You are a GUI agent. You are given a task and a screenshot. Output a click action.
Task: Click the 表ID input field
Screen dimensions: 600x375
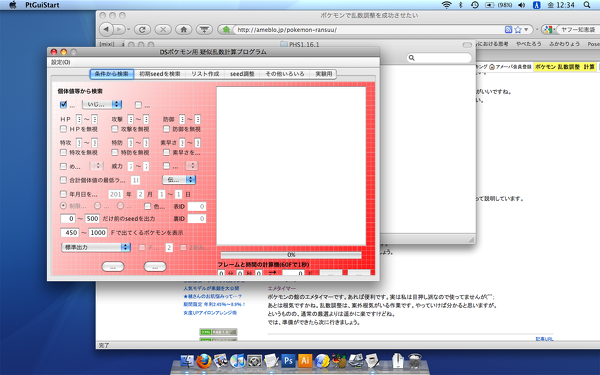click(x=197, y=207)
